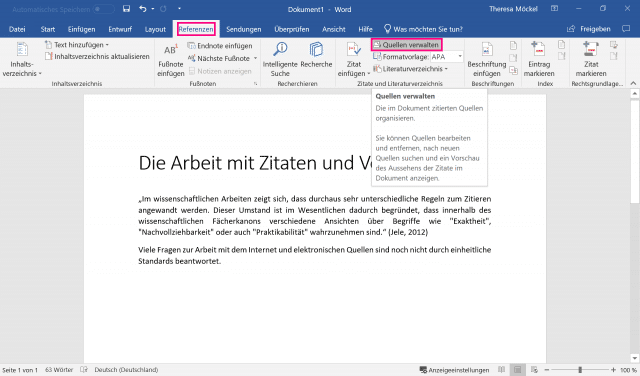
Task: Click Notizen anzeigen
Action: (x=220, y=71)
